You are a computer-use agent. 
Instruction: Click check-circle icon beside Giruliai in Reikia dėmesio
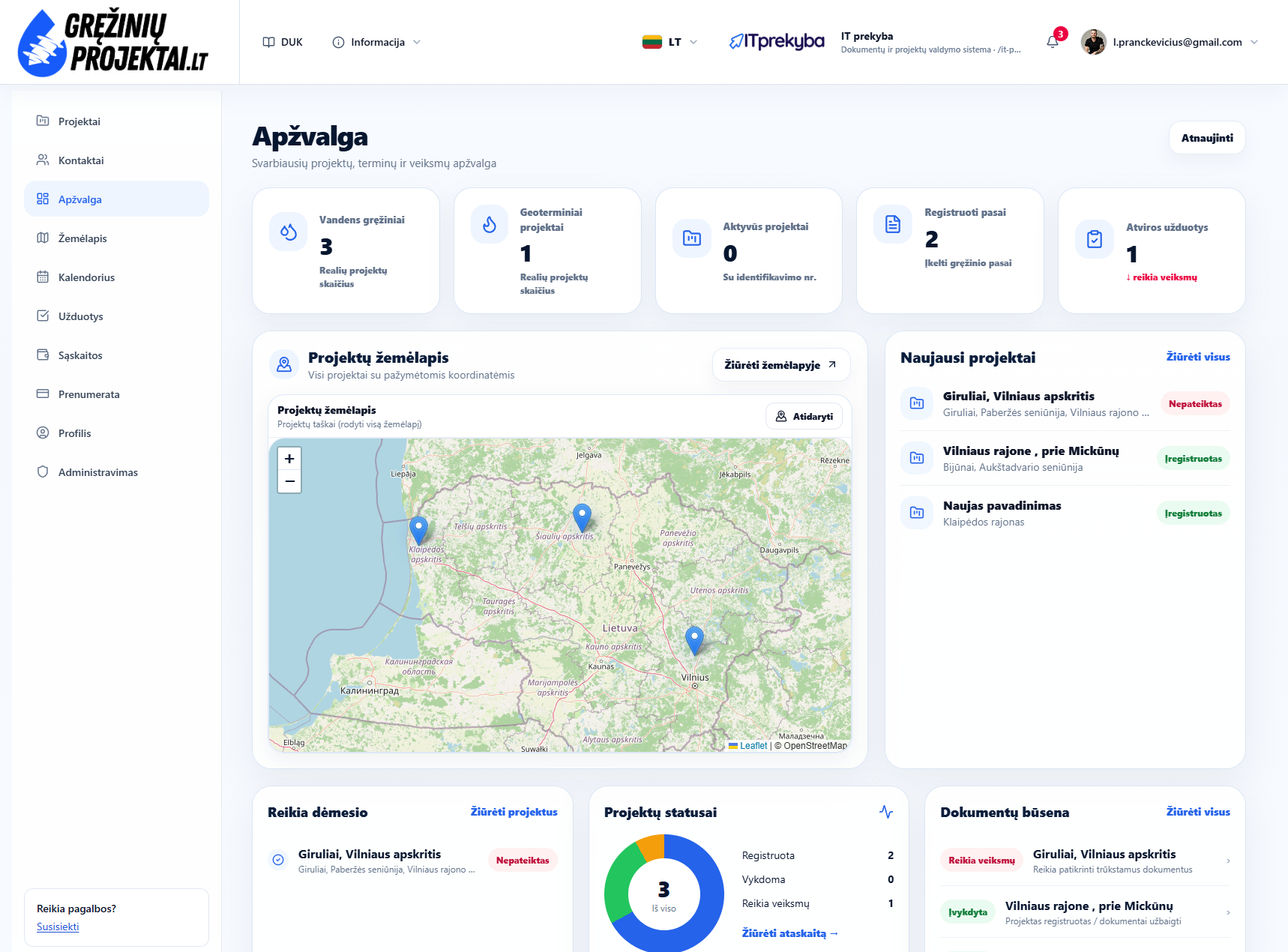tap(278, 860)
